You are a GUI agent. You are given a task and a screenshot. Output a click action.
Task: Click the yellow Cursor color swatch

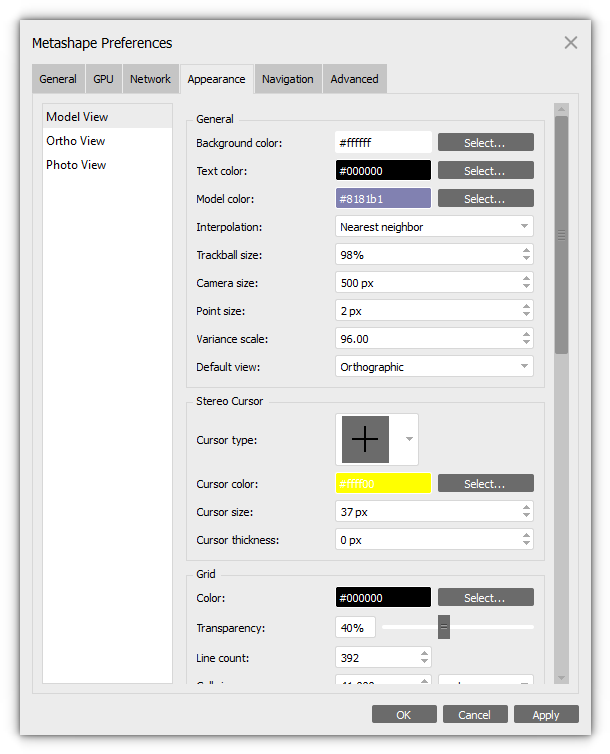click(383, 484)
